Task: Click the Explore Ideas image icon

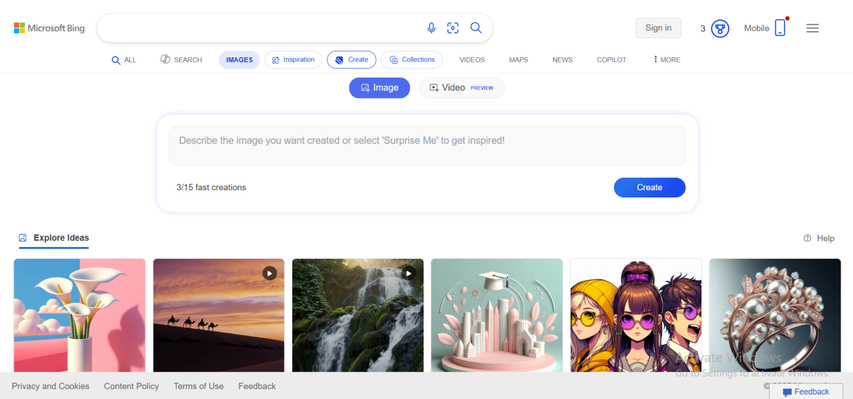Action: tap(23, 238)
